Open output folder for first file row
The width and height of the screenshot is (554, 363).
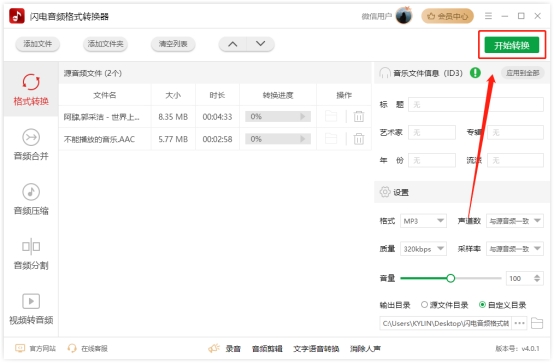tap(331, 116)
